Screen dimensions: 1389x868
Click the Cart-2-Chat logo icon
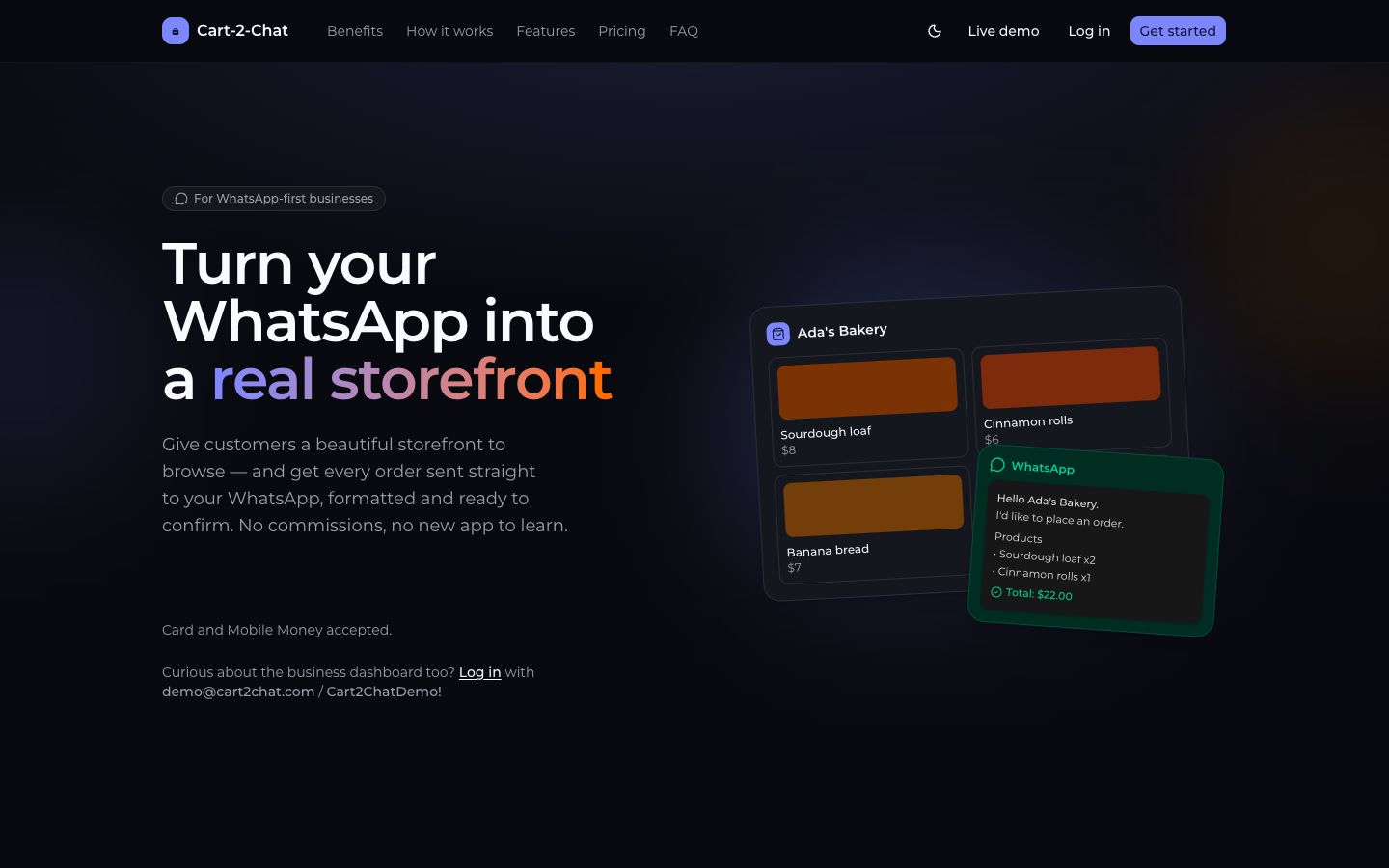(x=176, y=31)
